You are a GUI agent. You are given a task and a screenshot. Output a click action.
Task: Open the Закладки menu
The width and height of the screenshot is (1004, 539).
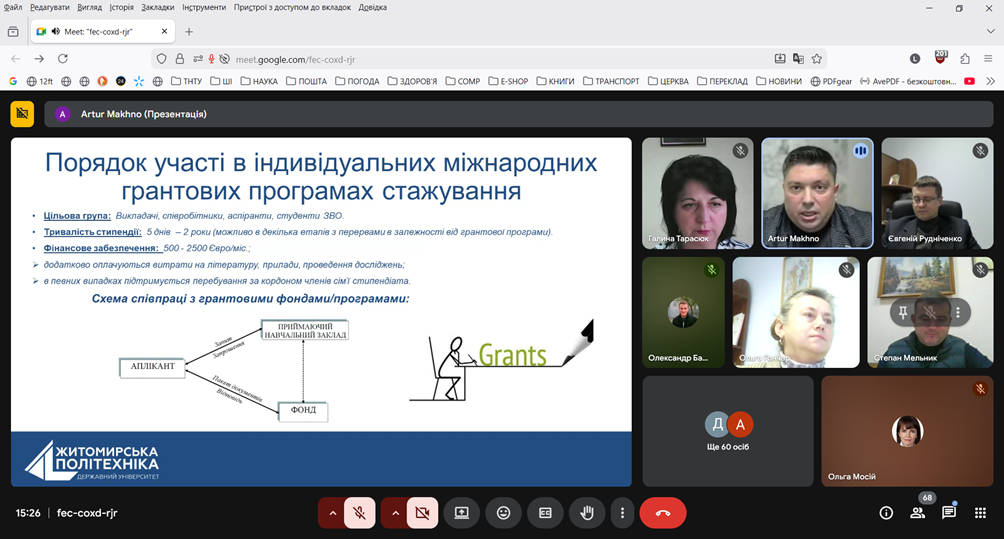pos(157,7)
